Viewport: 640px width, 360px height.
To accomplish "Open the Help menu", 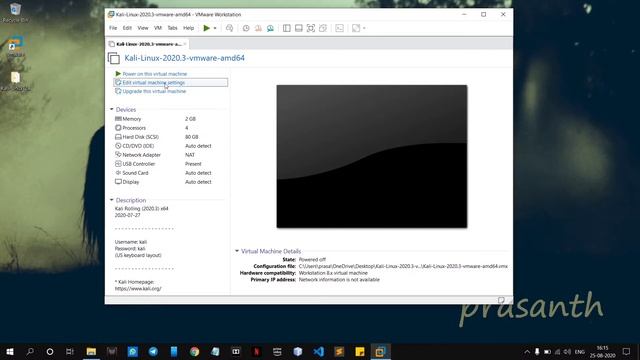I will (x=188, y=28).
